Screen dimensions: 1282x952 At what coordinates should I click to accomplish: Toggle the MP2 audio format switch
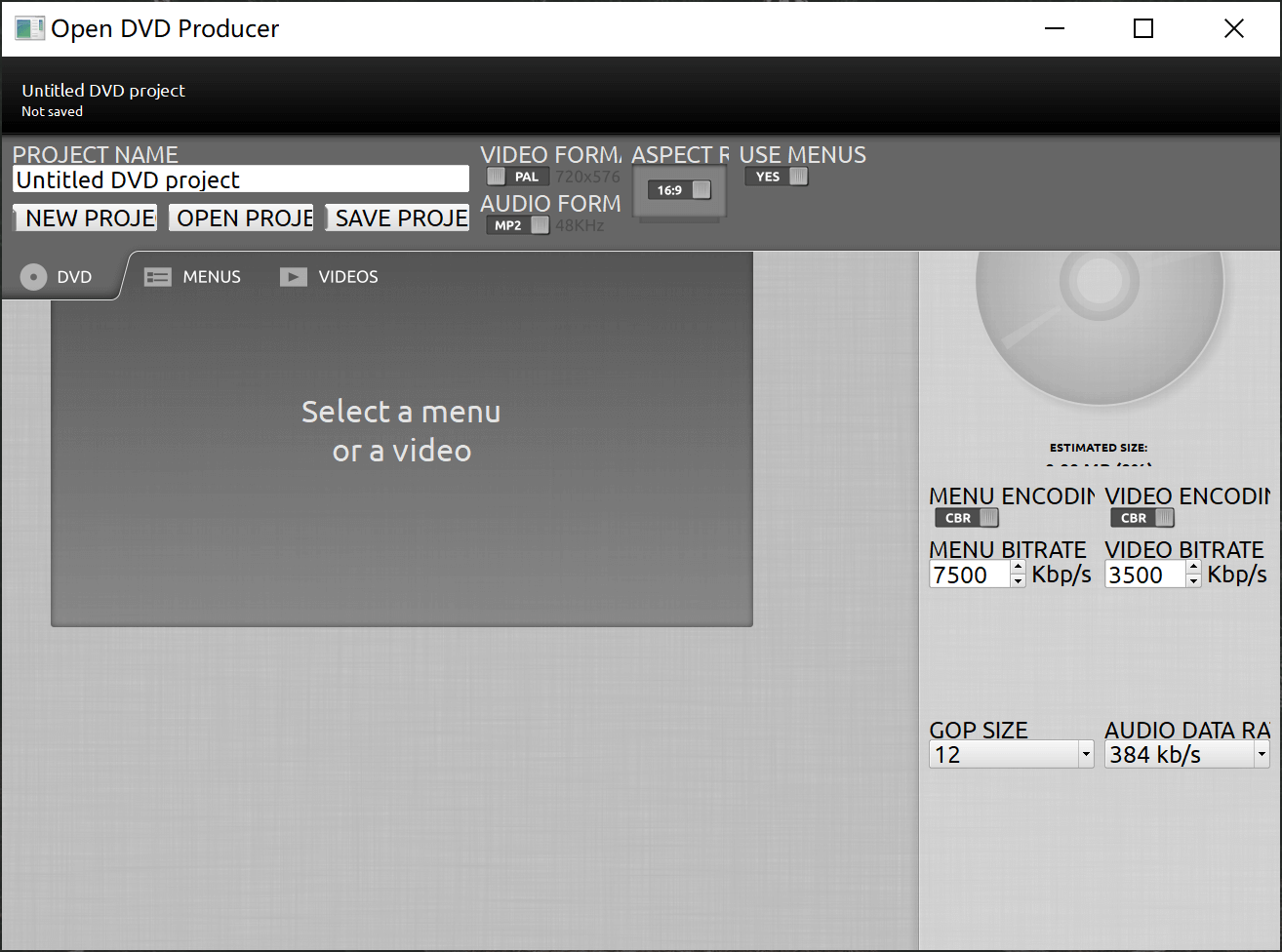point(518,225)
